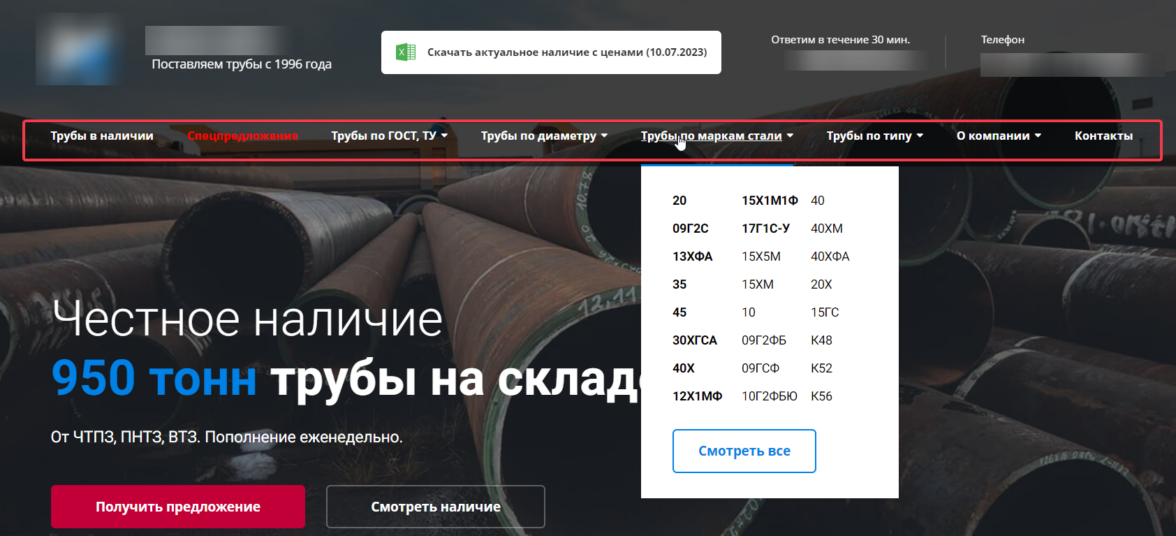Select steel grade 10Г2ФБЮ
The width and height of the screenshot is (1176, 536).
[x=770, y=397]
